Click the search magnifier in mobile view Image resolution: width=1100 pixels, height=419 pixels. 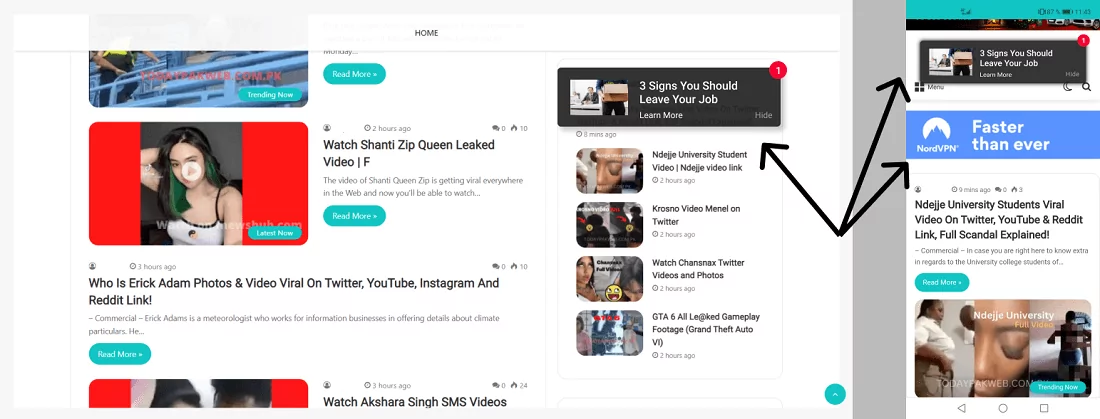coord(1086,87)
